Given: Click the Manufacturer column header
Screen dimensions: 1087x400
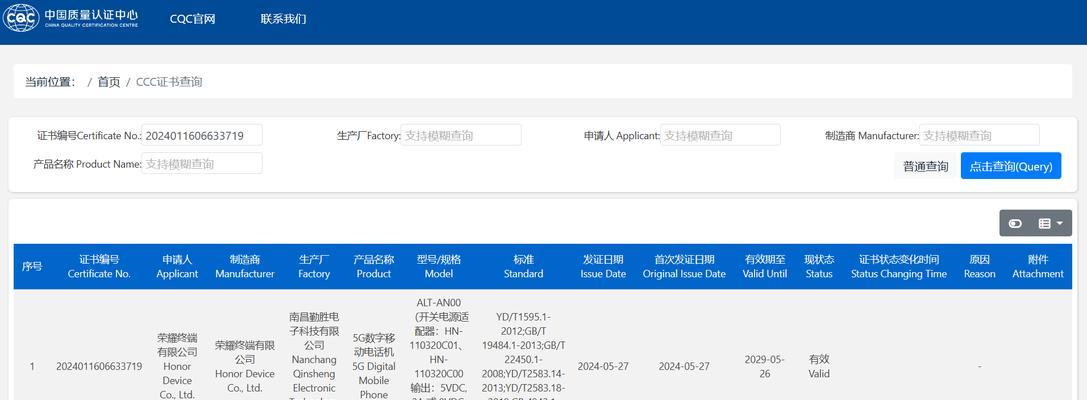Looking at the screenshot, I should pos(245,267).
